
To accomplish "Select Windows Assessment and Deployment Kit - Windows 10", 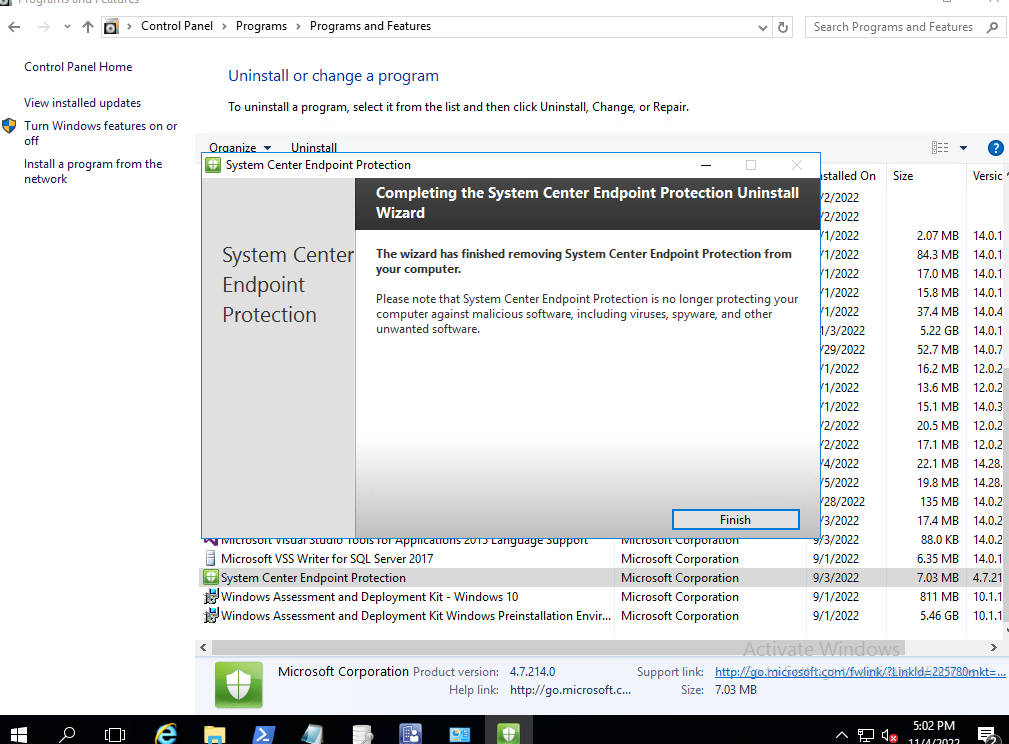I will pyautogui.click(x=369, y=597).
